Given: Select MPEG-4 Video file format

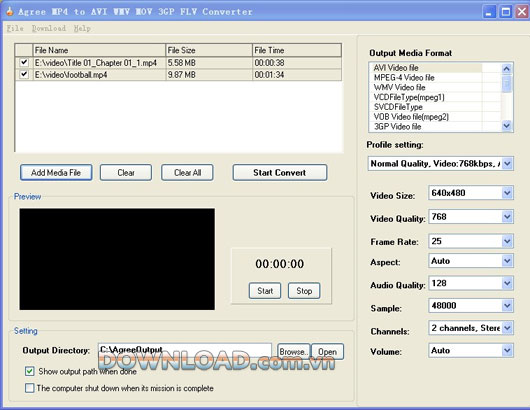Looking at the screenshot, I should point(425,77).
